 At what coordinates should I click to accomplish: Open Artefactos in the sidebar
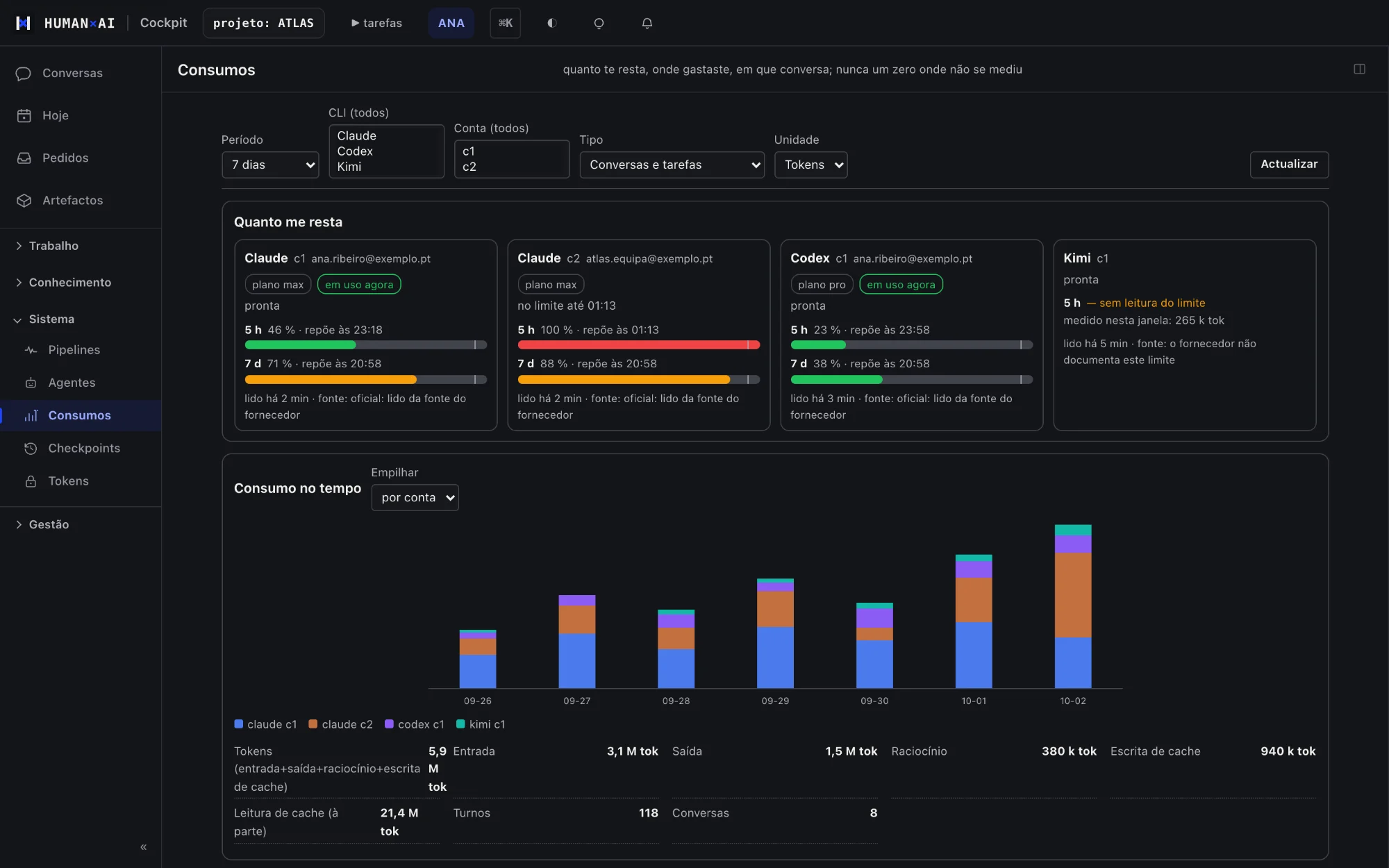[81, 200]
